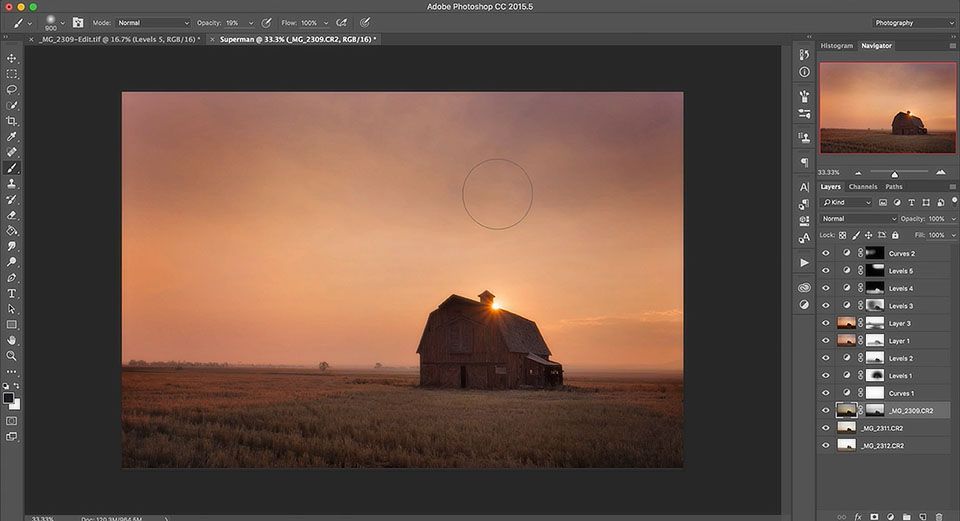The image size is (960, 521).
Task: Open the brush settings panel toggle icon
Action: click(x=78, y=22)
